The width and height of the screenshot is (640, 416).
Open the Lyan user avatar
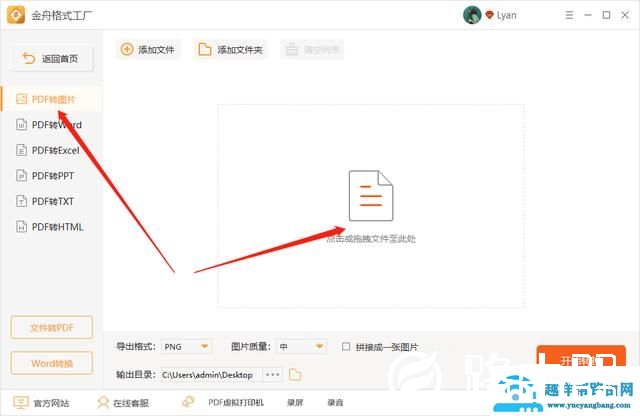coord(472,15)
